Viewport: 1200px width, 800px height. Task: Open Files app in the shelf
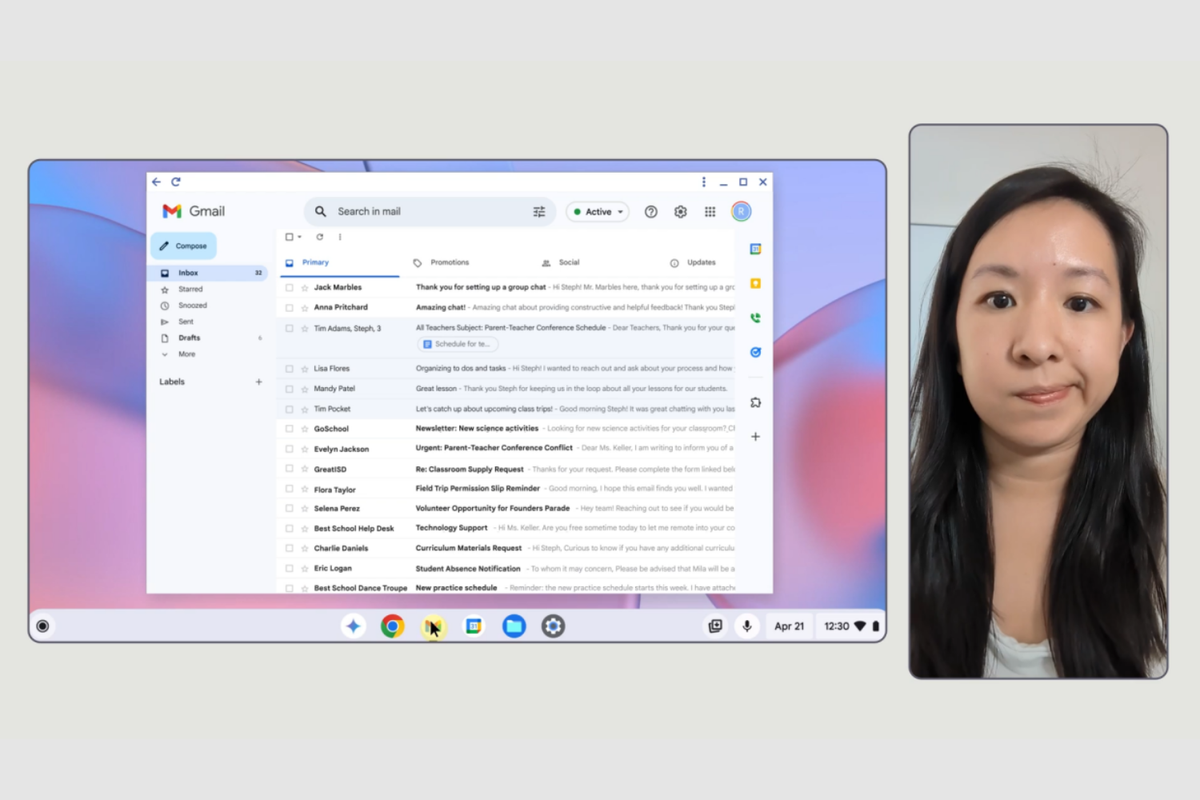pos(514,626)
